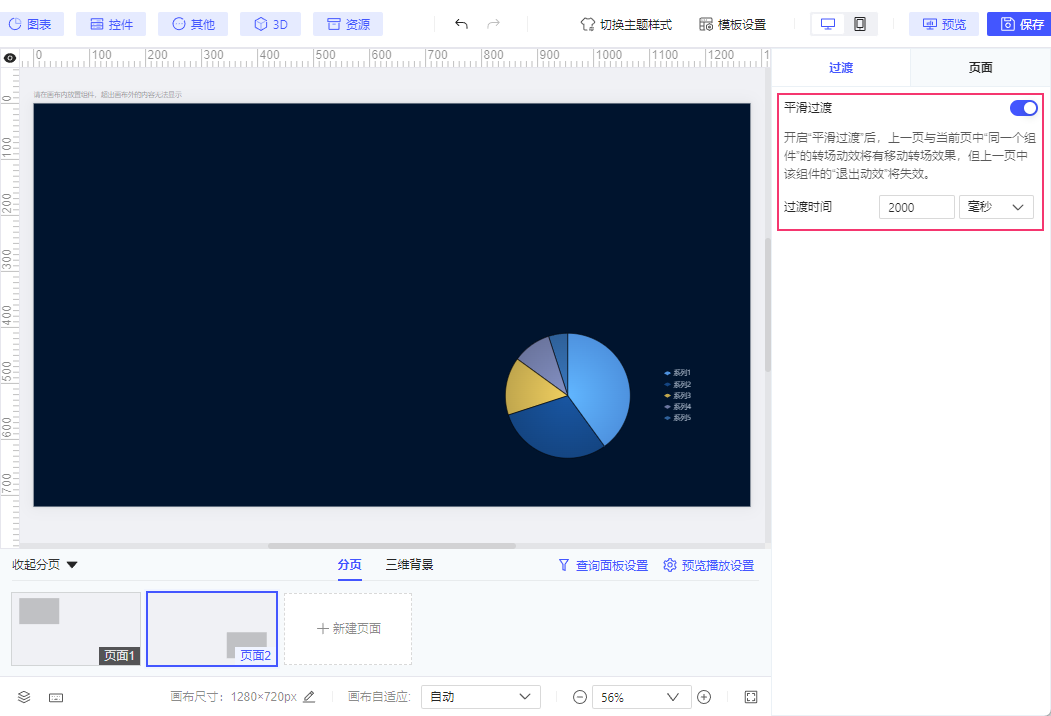Open the 毫秒 time unit dropdown
The width and height of the screenshot is (1051, 716).
[x=995, y=207]
